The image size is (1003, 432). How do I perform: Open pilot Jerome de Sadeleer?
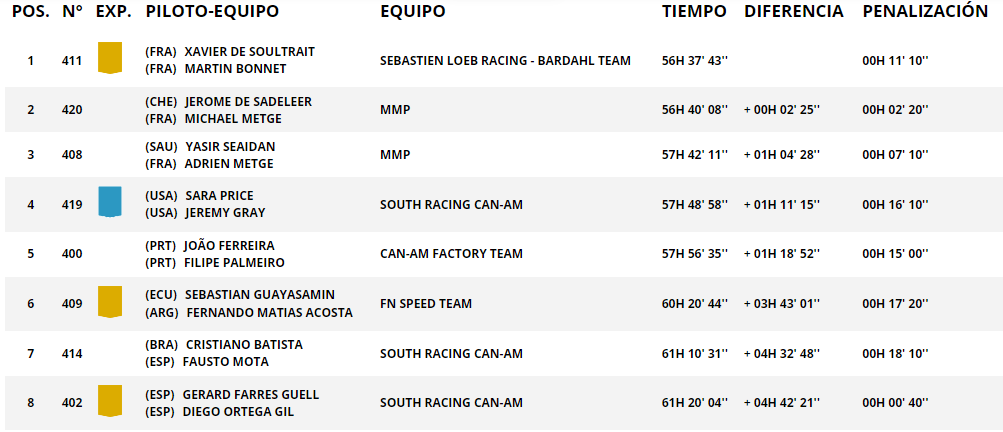pos(248,102)
